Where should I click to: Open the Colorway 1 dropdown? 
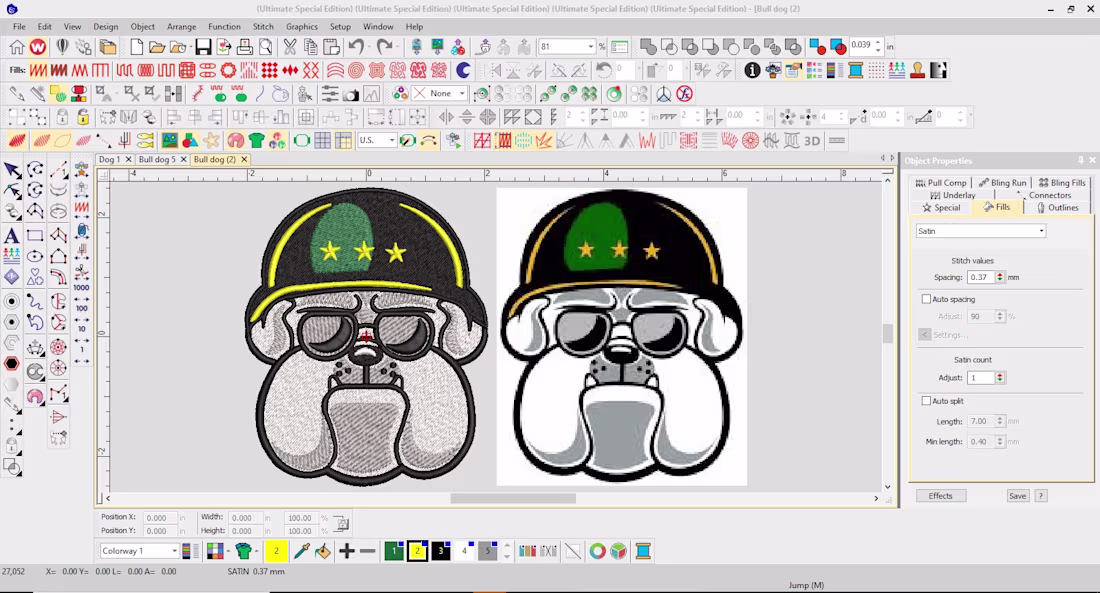[174, 551]
